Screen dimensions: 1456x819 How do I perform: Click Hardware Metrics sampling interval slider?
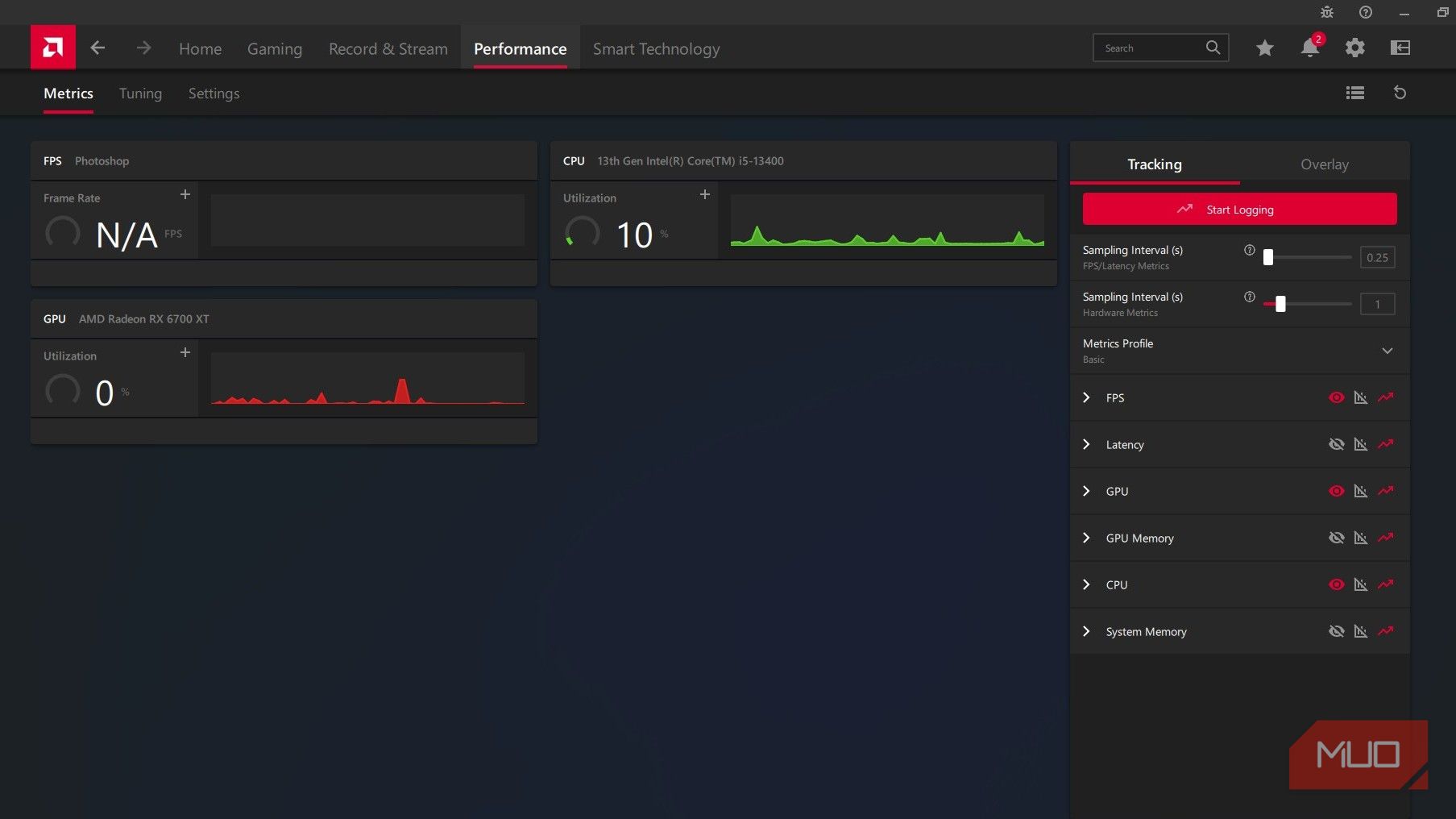click(x=1308, y=304)
